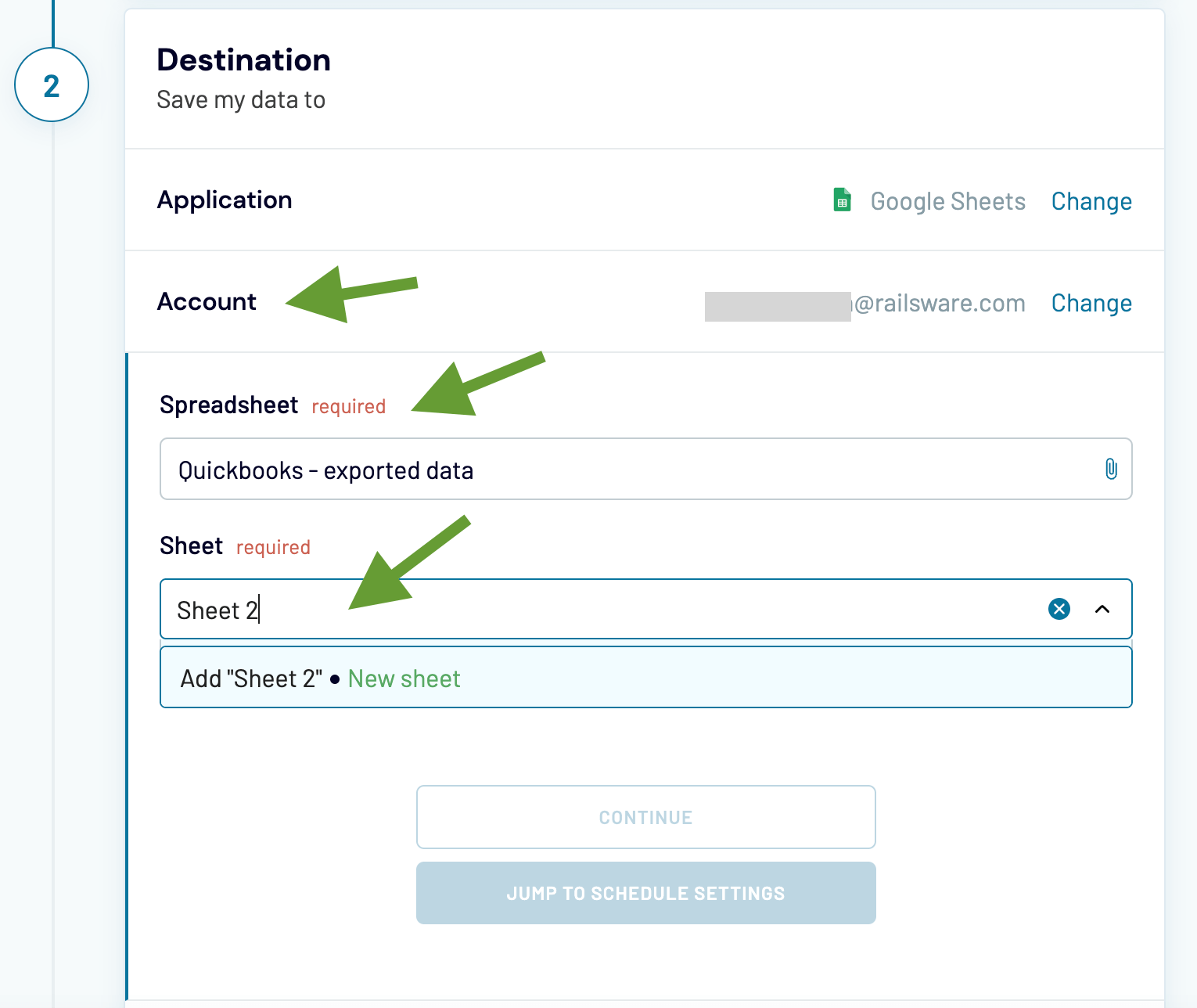The width and height of the screenshot is (1197, 1008).
Task: Click inside the Sheet input field
Action: (548, 609)
